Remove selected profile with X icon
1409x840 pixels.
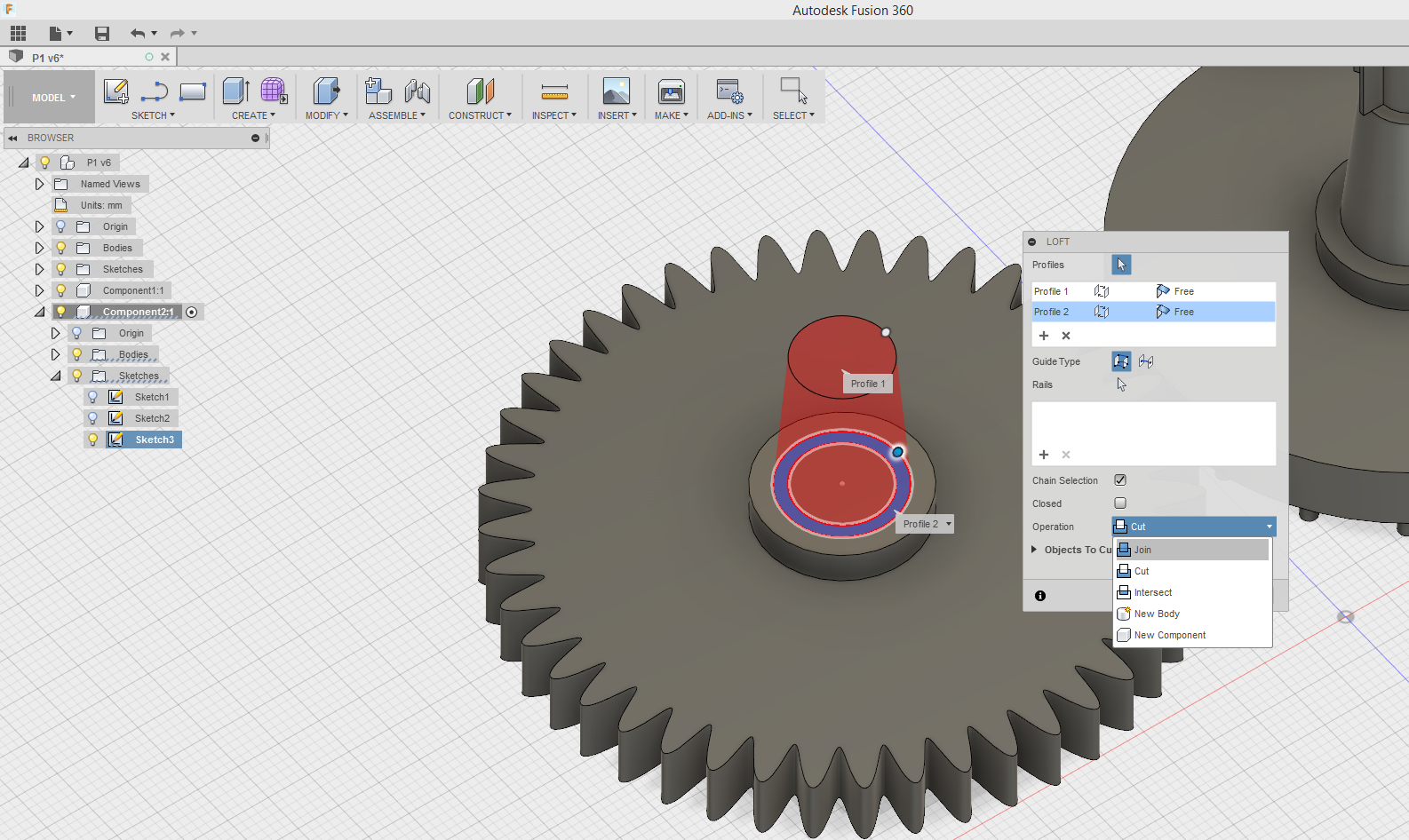pyautogui.click(x=1066, y=336)
